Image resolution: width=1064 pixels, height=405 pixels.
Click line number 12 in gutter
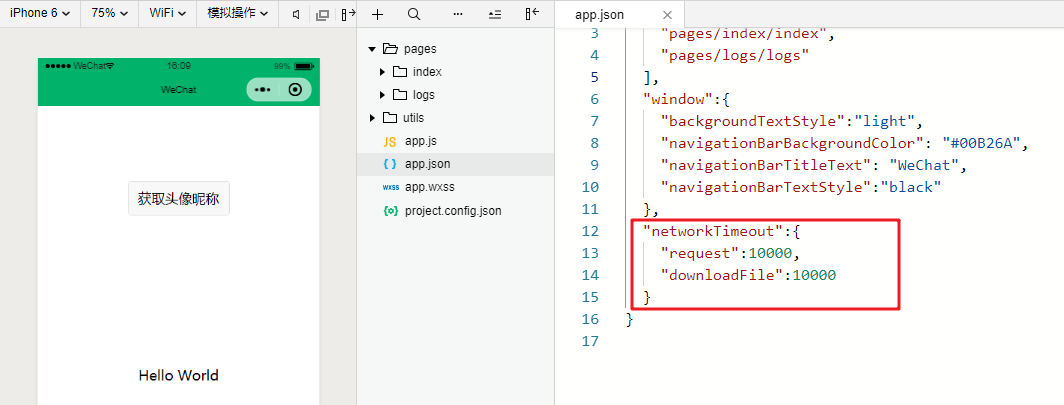pyautogui.click(x=590, y=231)
